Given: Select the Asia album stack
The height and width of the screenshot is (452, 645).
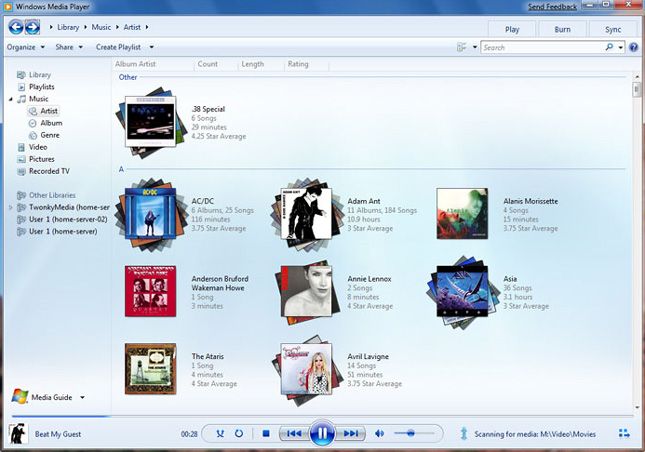Looking at the screenshot, I should [462, 292].
